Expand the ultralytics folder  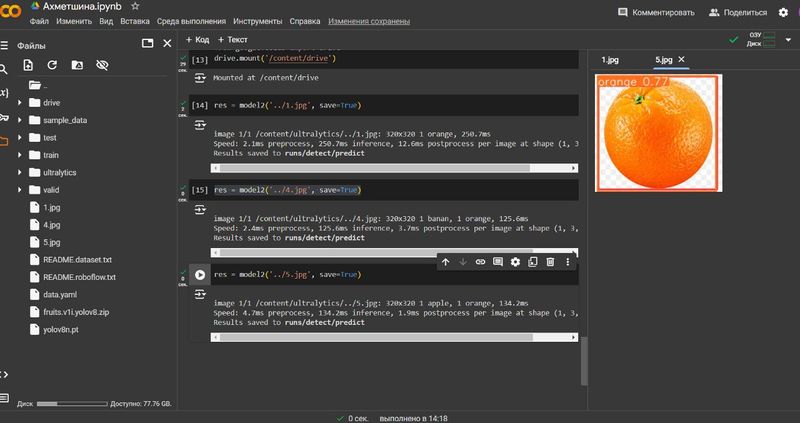coord(19,172)
